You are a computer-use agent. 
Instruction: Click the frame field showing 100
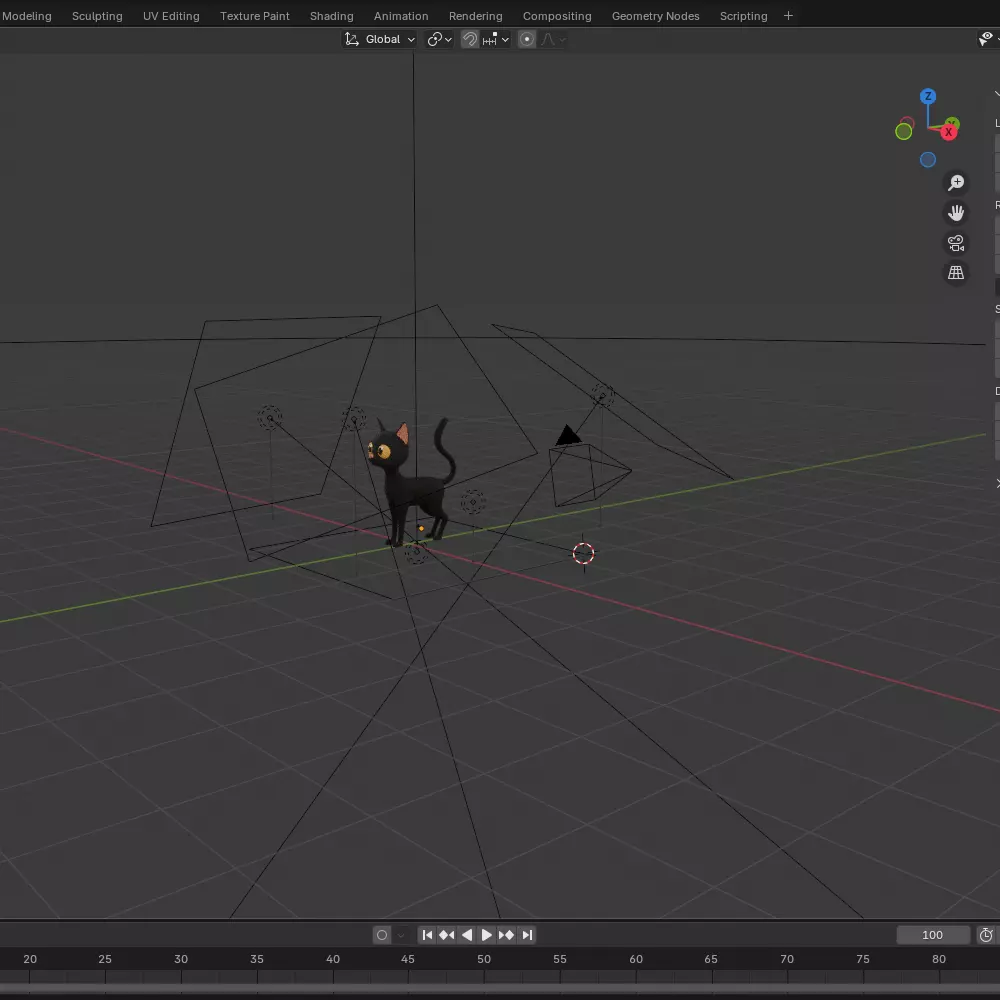tap(932, 935)
